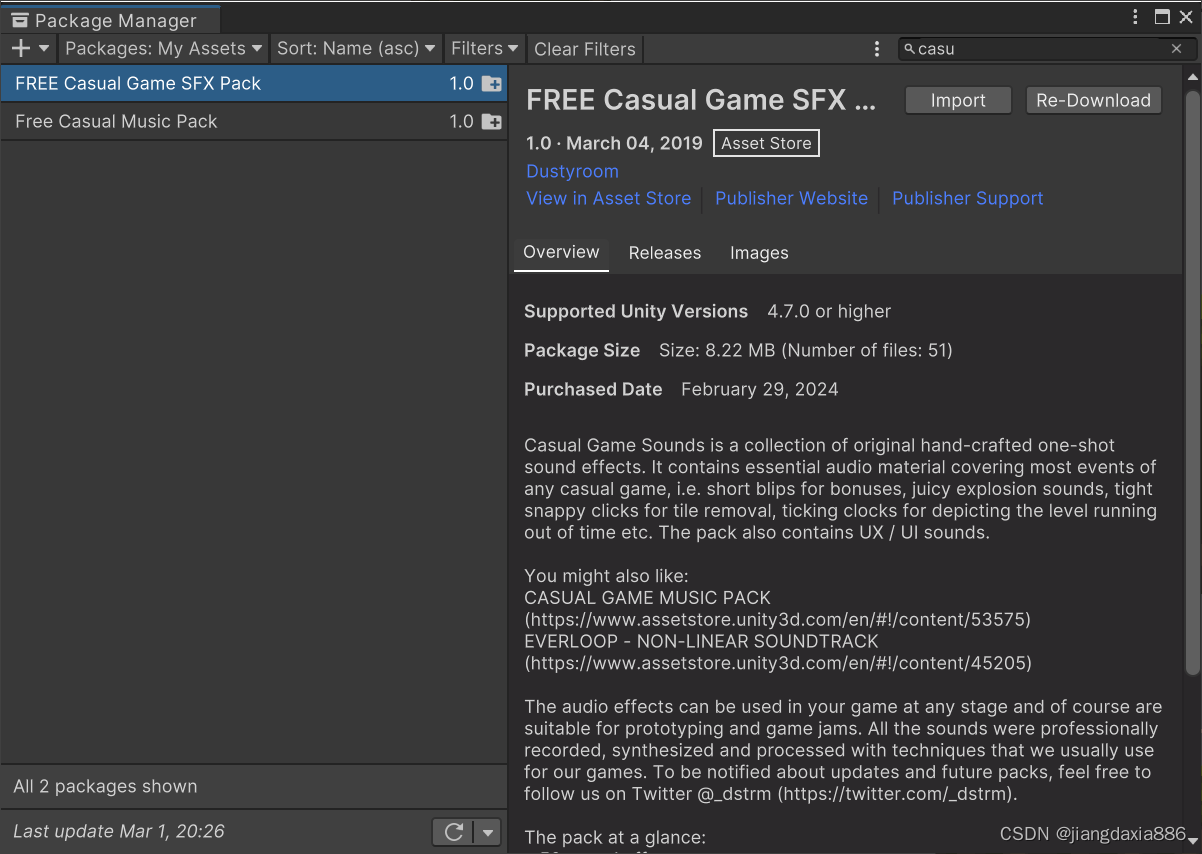
Task: Open the add-package dropdown arrow
Action: point(44,48)
